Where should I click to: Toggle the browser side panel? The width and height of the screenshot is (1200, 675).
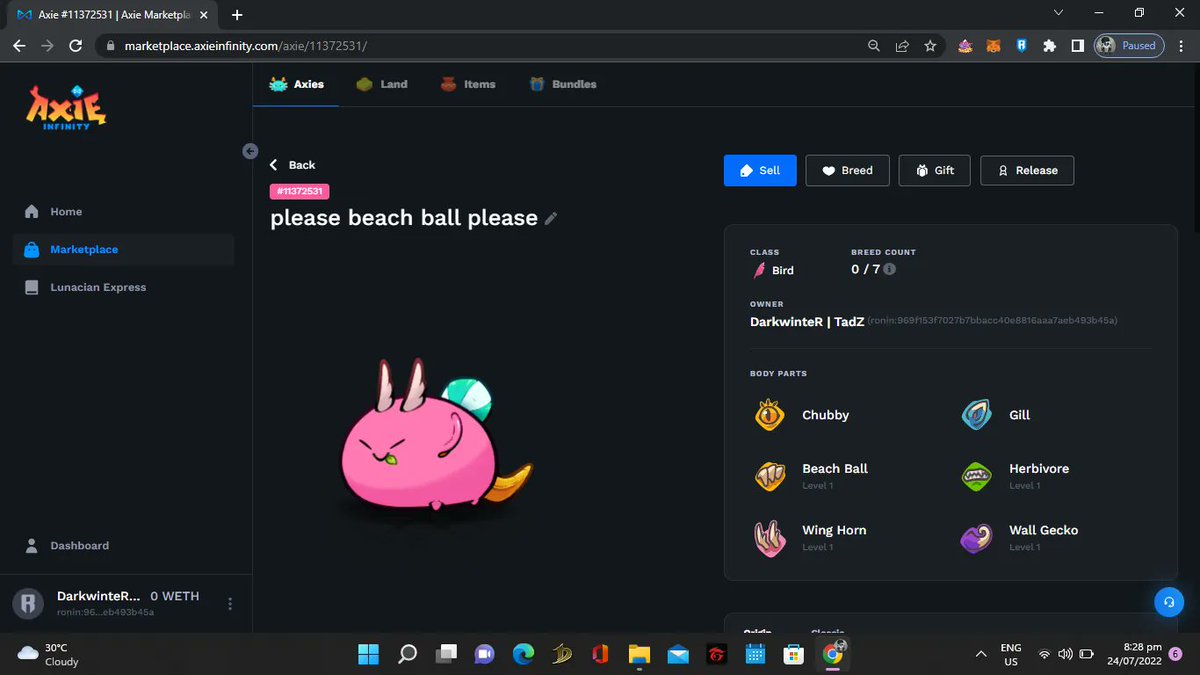[x=1077, y=46]
